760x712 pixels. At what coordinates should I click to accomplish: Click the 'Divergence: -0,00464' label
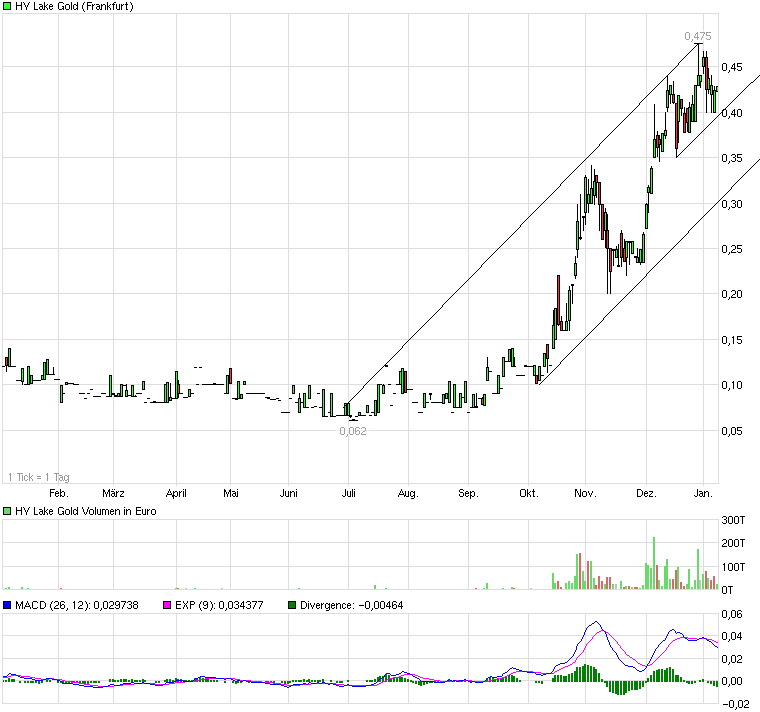(x=351, y=605)
